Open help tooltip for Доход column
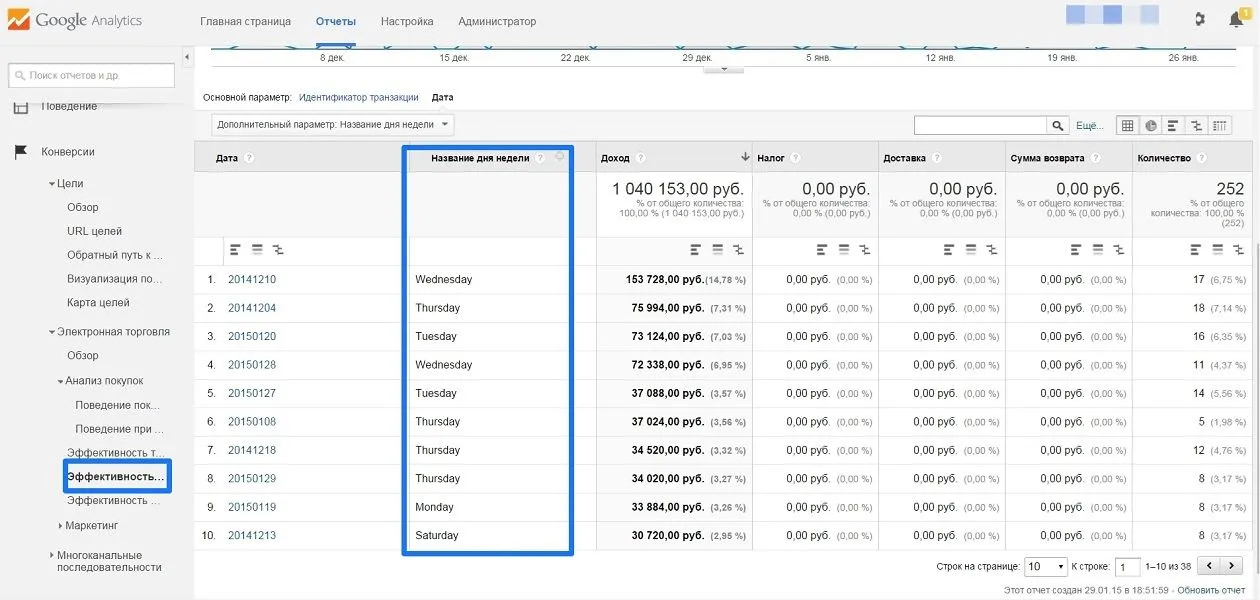 640,158
